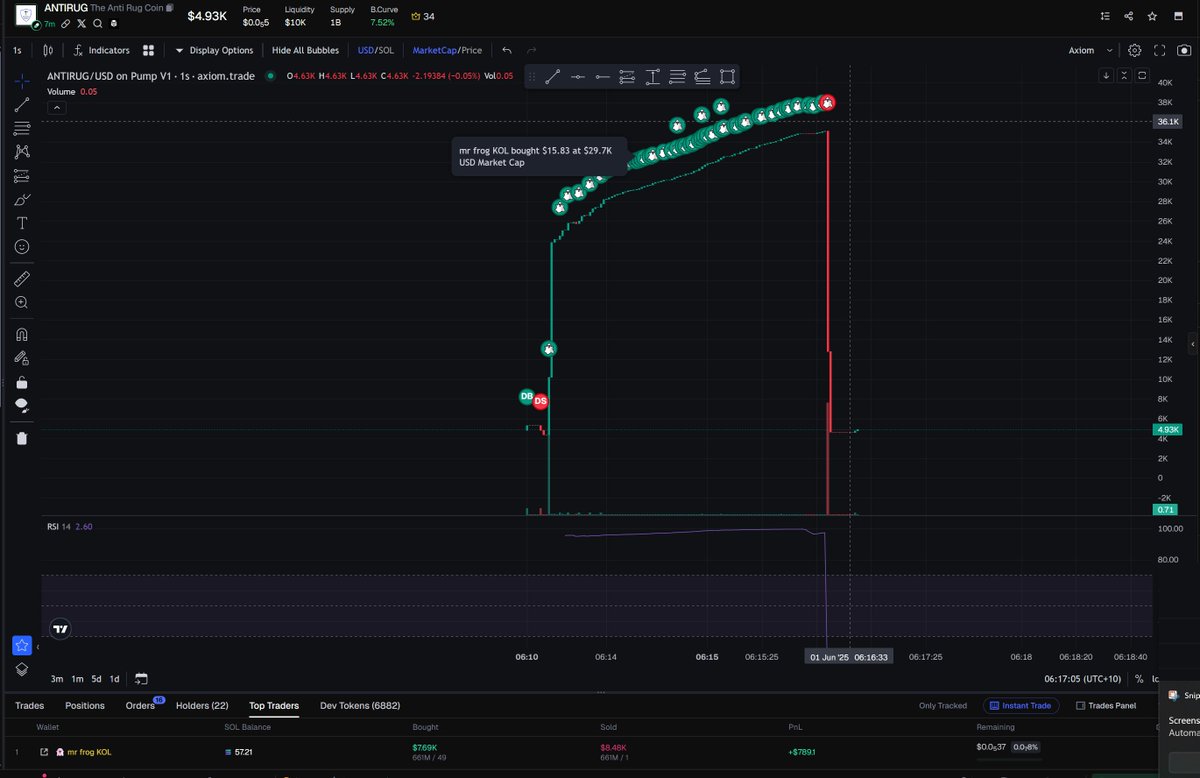Screen dimensions: 1200x778
Task: Collapse the pane with chevrons button
Action: click(1125, 75)
